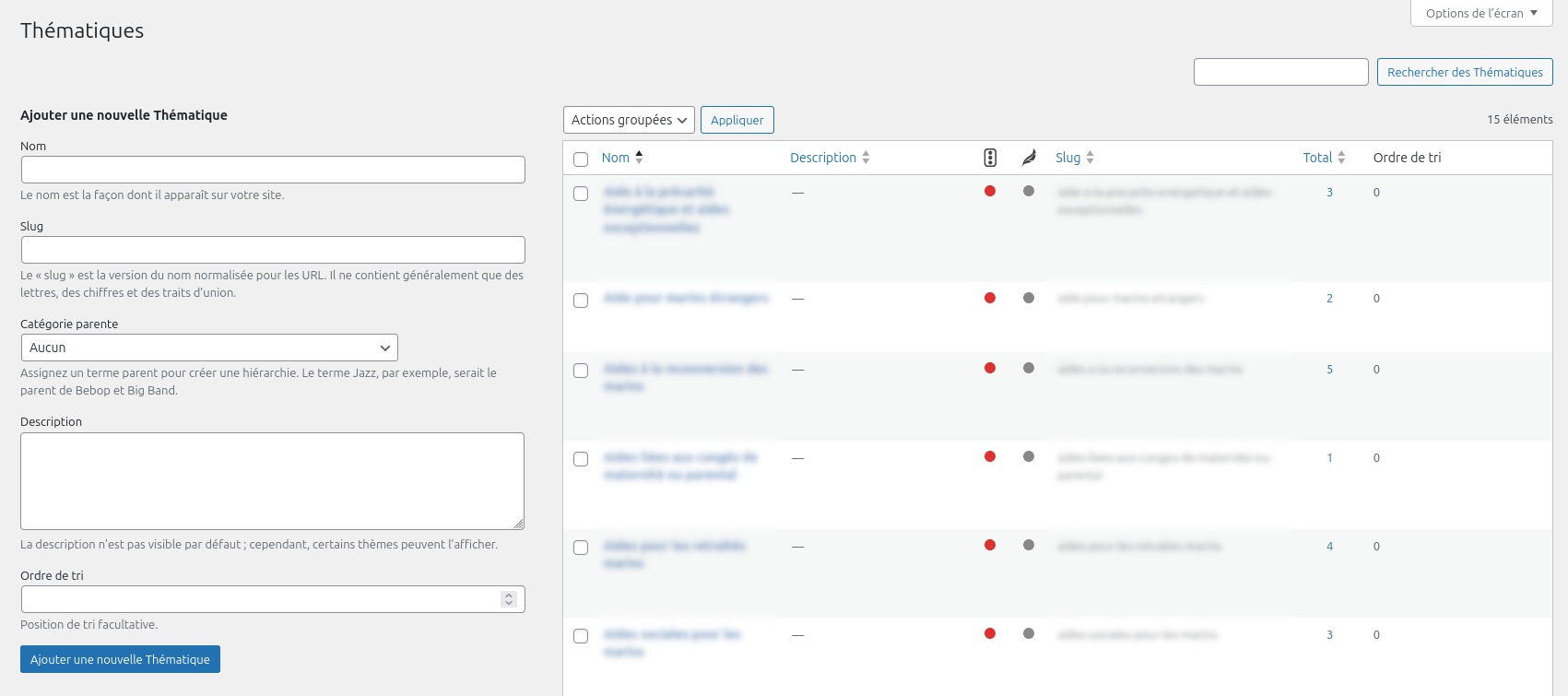This screenshot has height=696, width=1568.
Task: Sort the table by the Total column header
Action: [1317, 158]
